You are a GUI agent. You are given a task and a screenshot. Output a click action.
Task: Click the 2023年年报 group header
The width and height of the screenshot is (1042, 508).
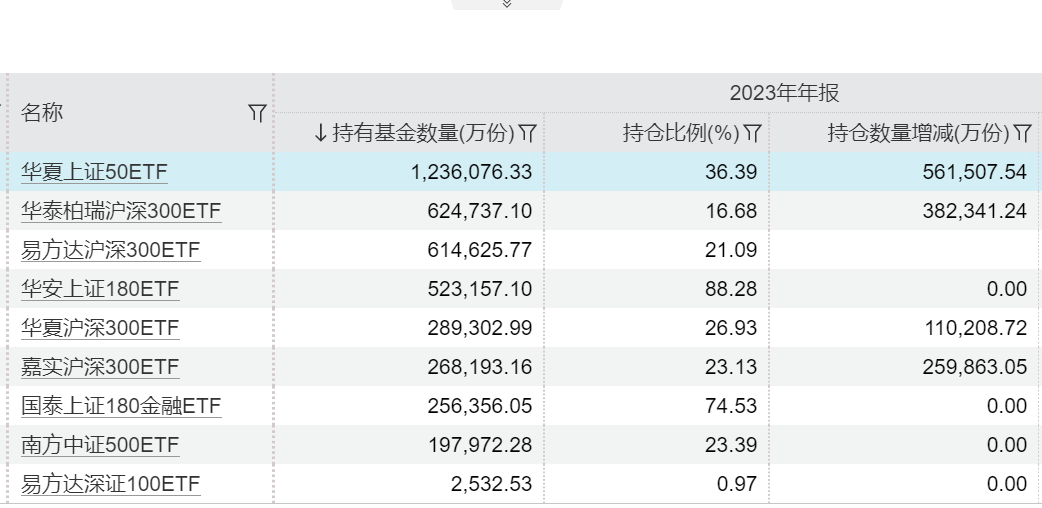(x=784, y=93)
